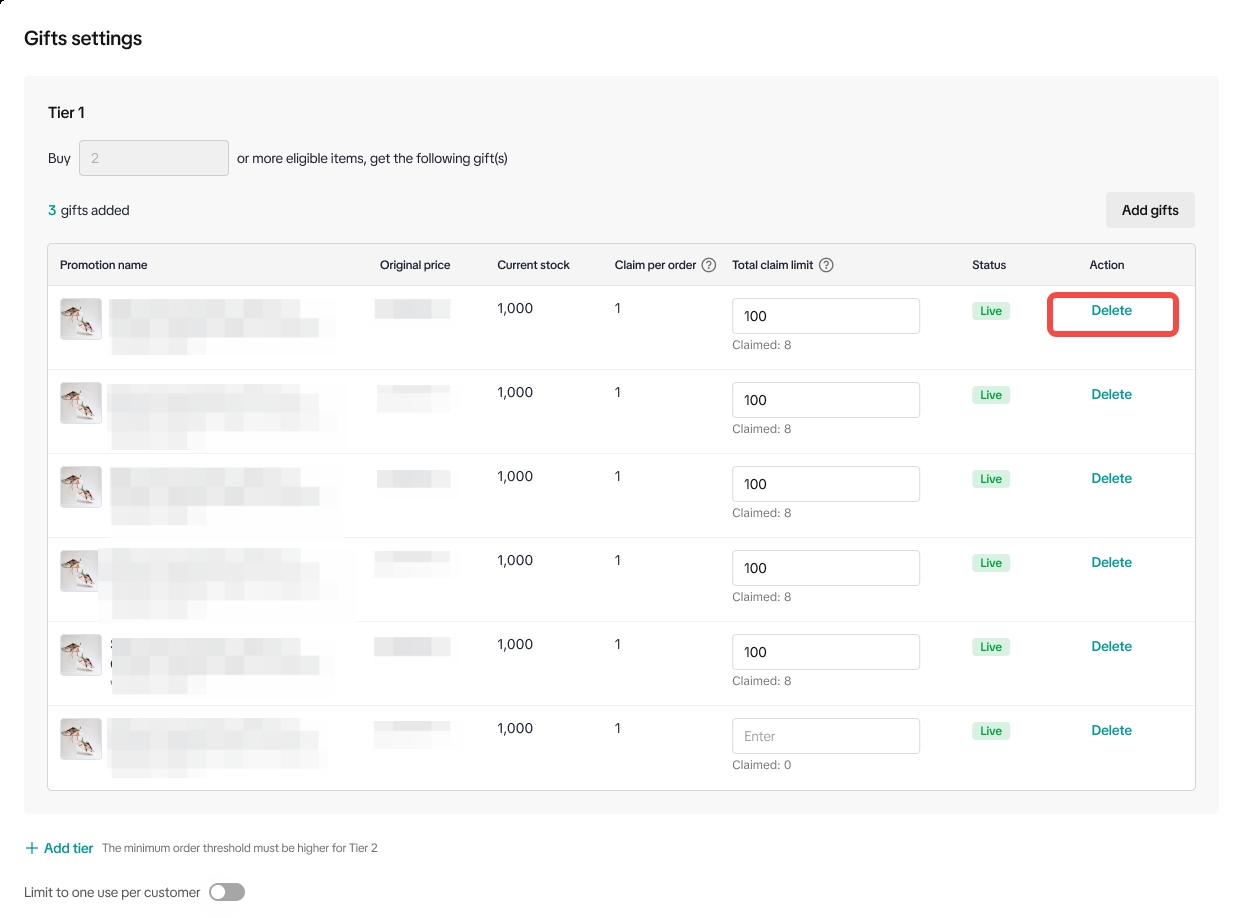Focus the empty Total claim limit field

(825, 736)
